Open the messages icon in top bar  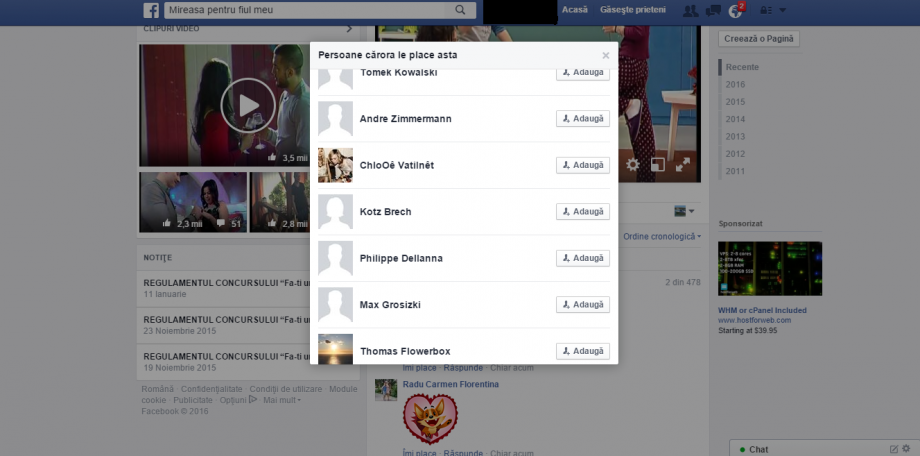pyautogui.click(x=713, y=10)
